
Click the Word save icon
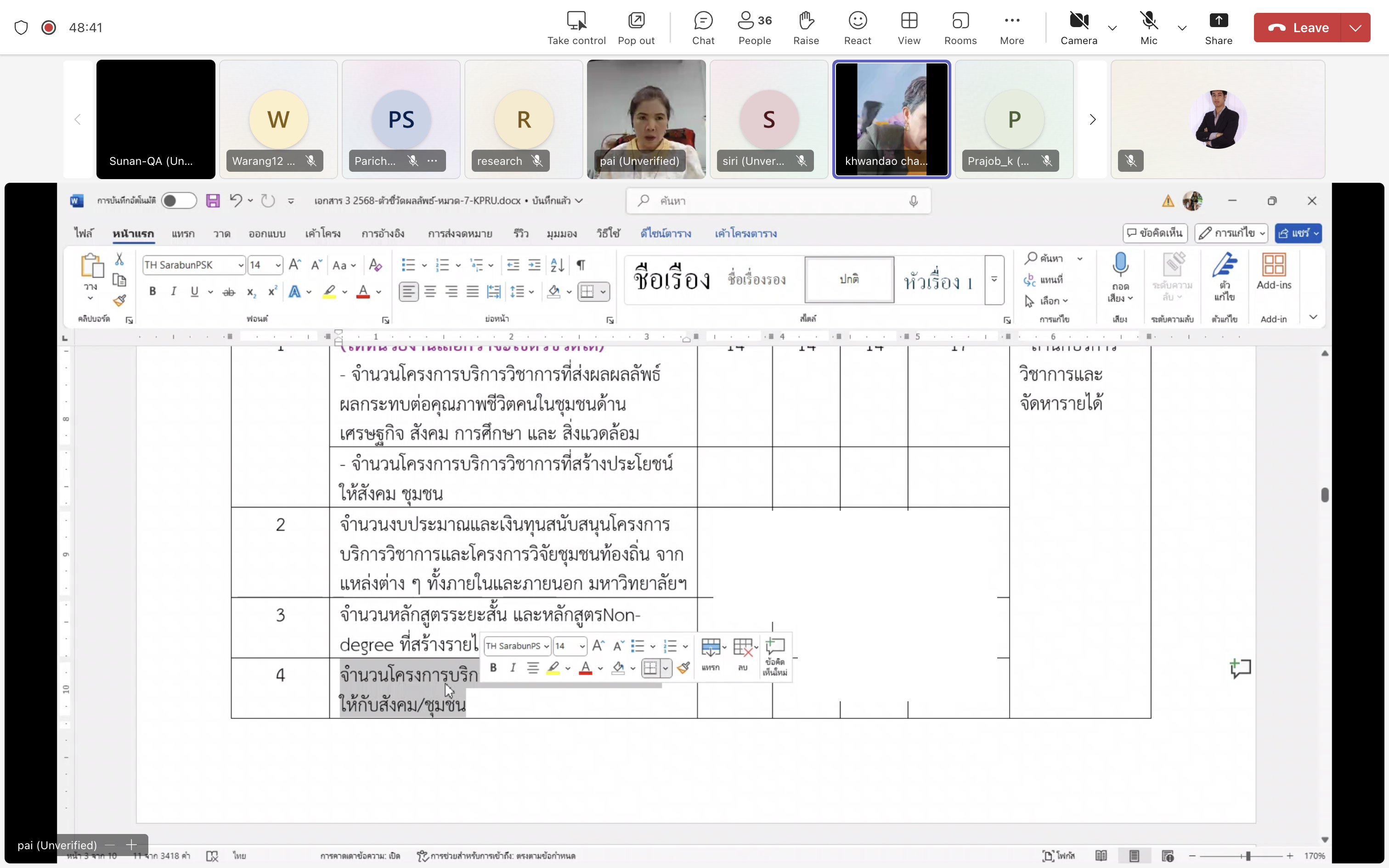click(x=213, y=200)
